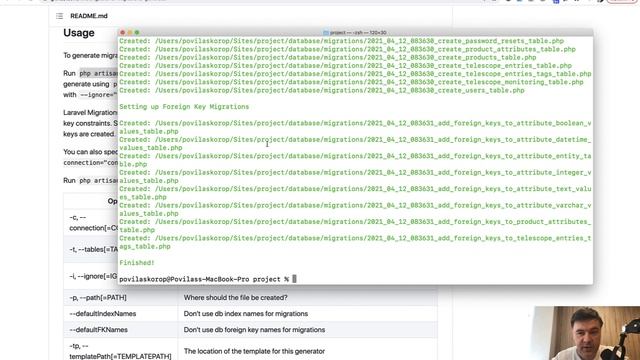Screen dimensions: 640x360
Task: Select the add_foreign_keys_to_attribute_datetime line
Action: pos(355,143)
